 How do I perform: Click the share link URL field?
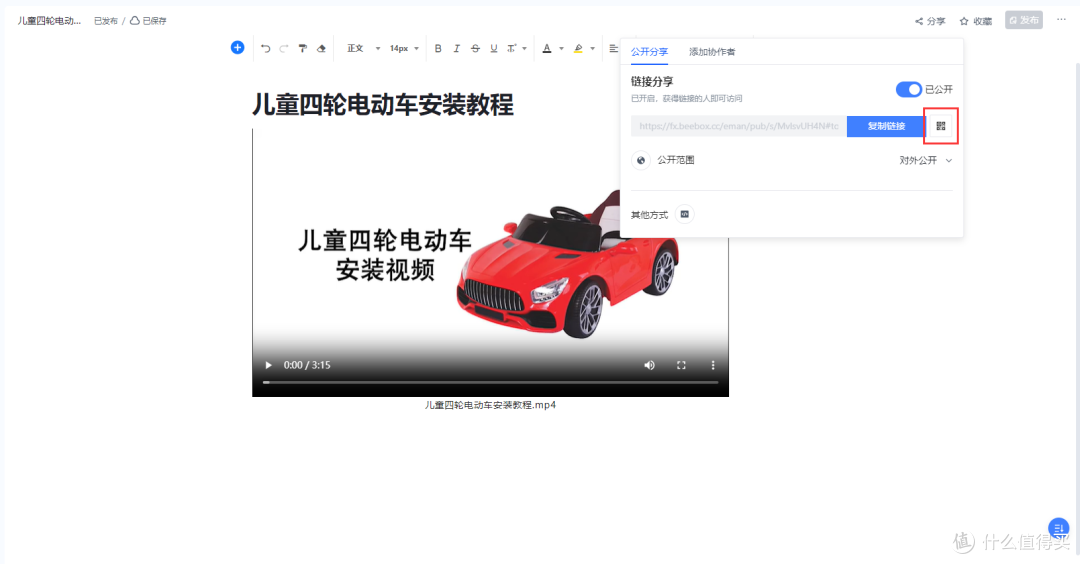tap(738, 126)
